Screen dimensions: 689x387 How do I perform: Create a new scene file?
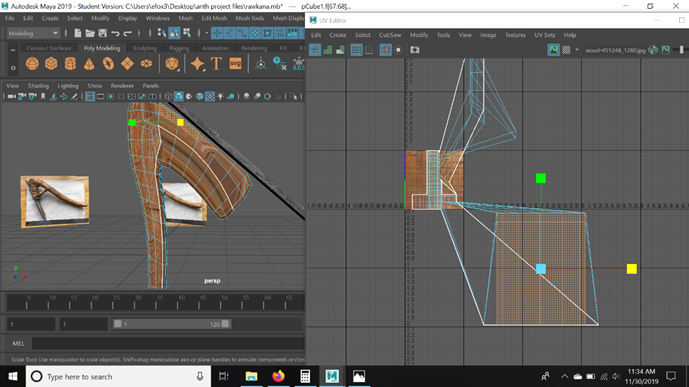click(x=77, y=33)
